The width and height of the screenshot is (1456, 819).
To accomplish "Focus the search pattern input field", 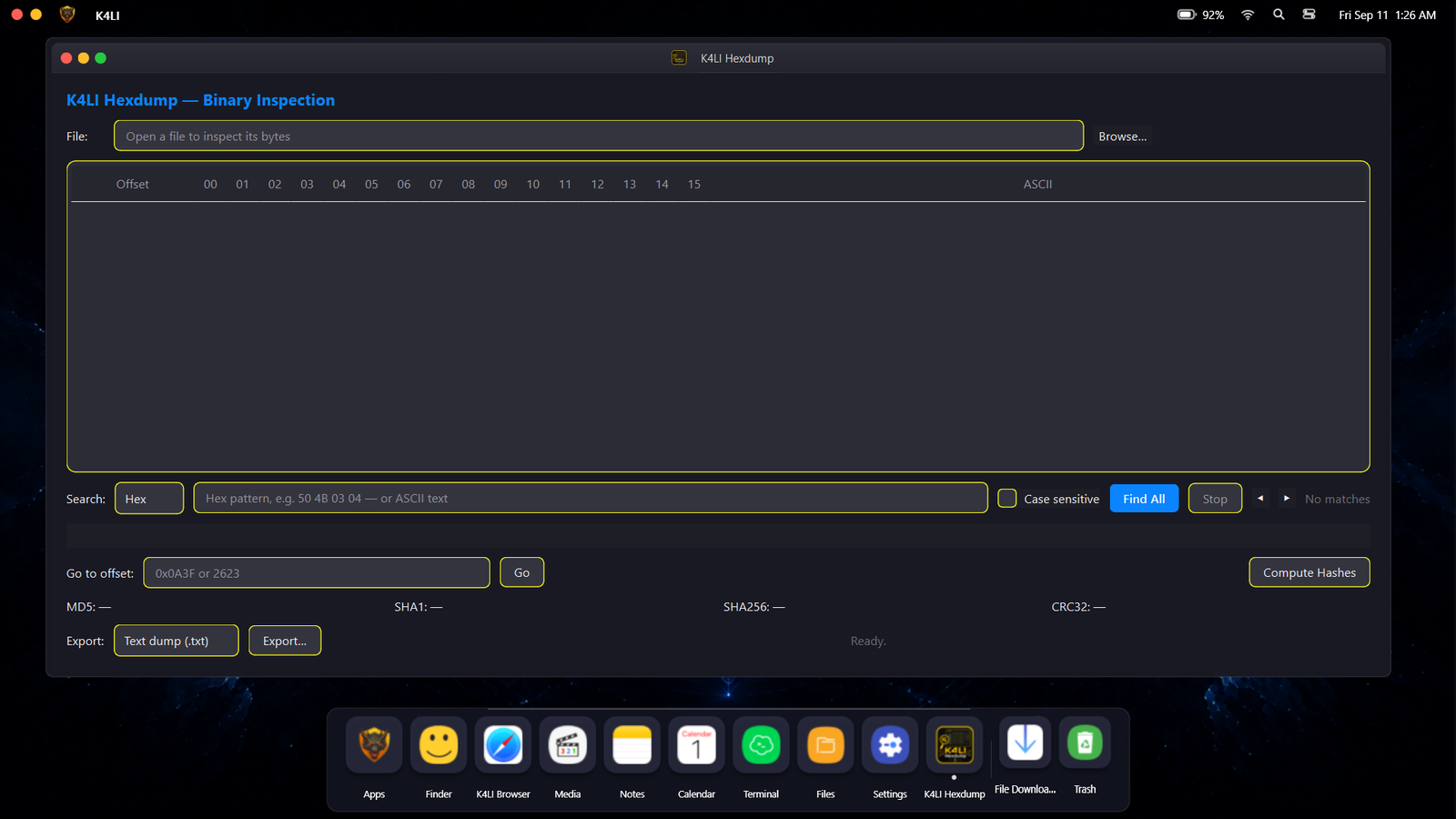I will coord(591,498).
